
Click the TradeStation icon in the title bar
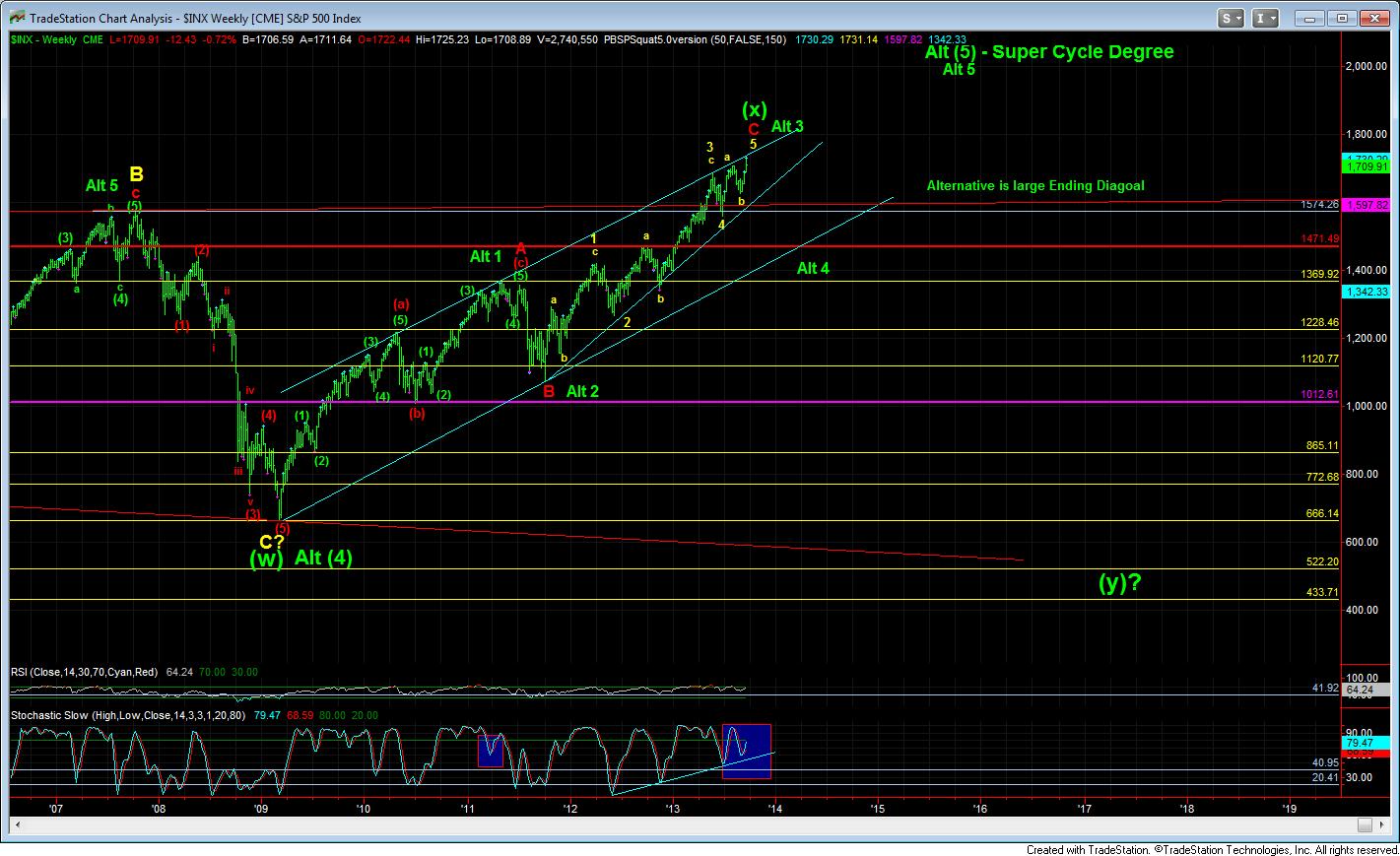point(16,18)
